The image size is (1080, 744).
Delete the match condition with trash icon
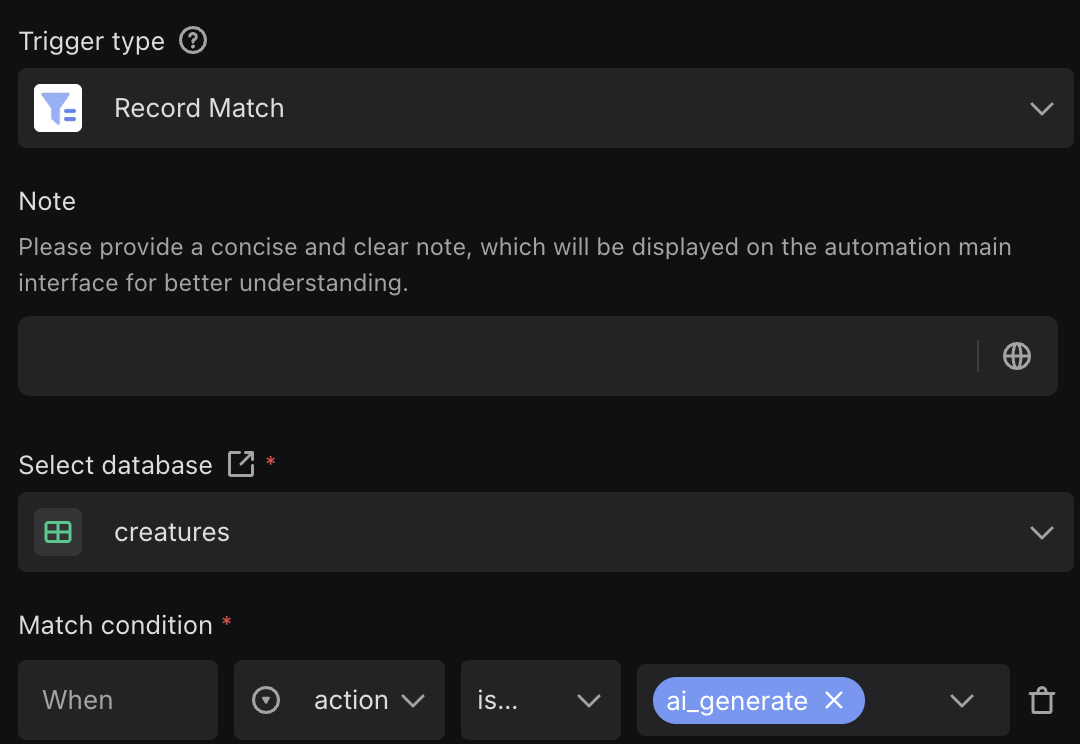[1042, 701]
